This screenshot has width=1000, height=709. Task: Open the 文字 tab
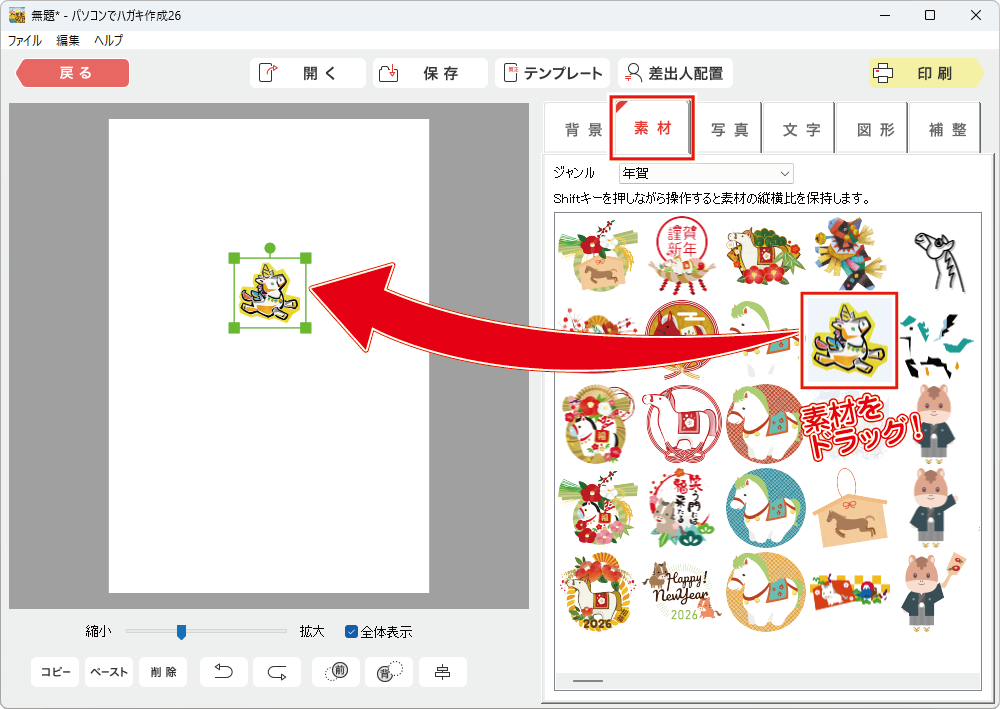point(801,130)
